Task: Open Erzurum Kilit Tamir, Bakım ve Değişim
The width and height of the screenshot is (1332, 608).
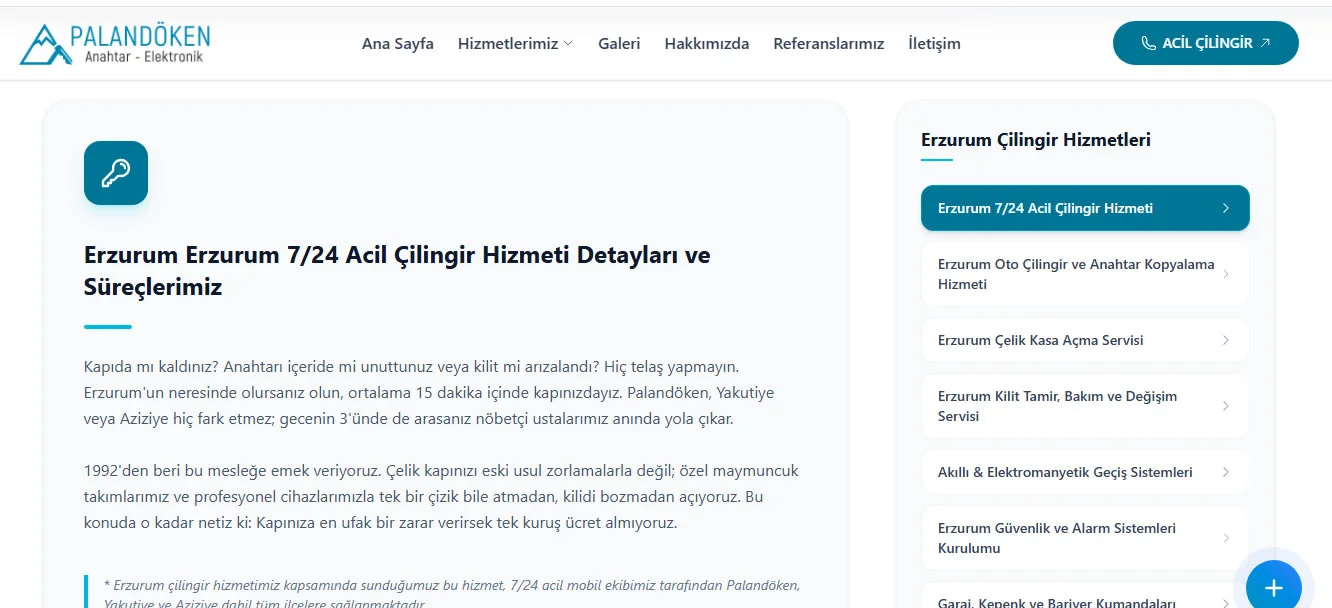Action: (1085, 406)
